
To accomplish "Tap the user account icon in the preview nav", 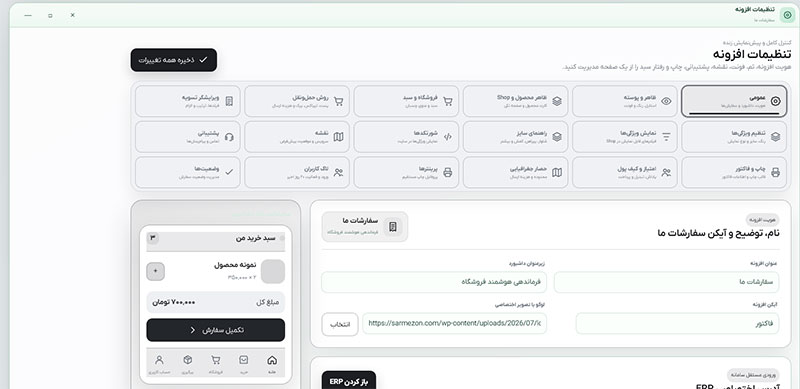I will coord(159,360).
